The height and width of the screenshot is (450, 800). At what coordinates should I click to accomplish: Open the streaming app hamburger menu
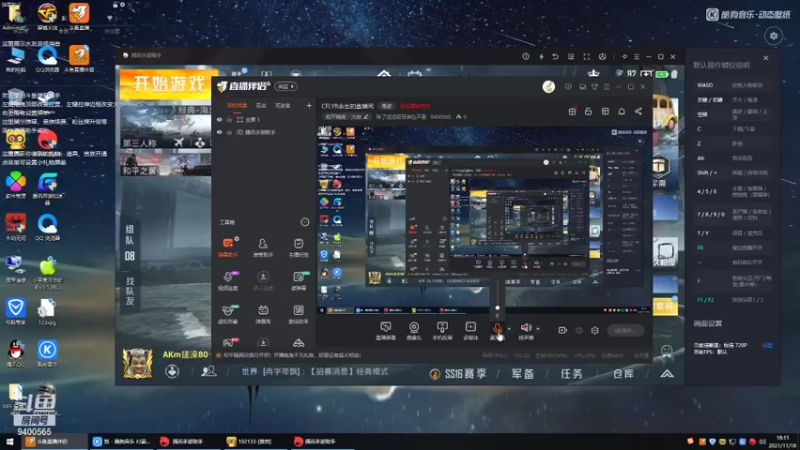[607, 87]
